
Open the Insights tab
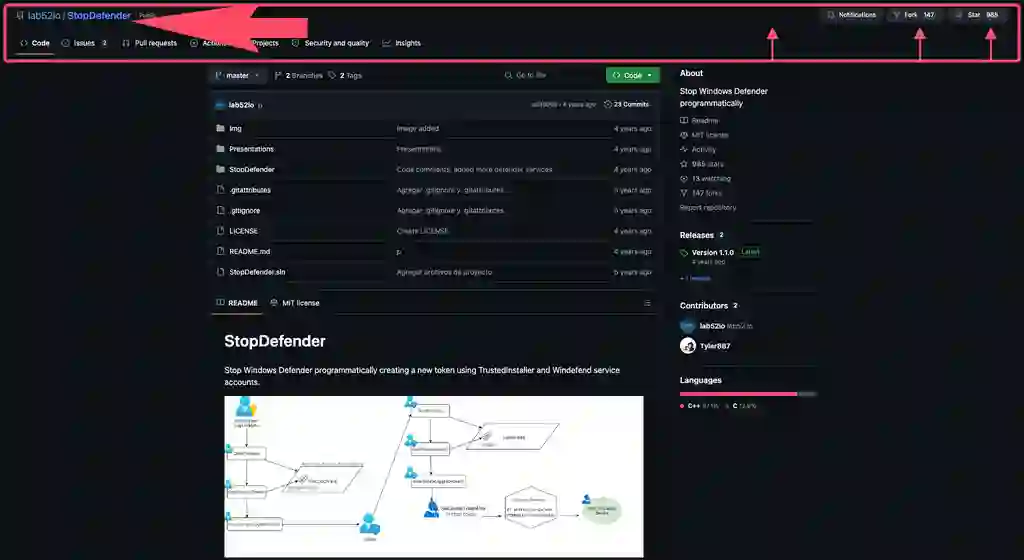[x=402, y=43]
